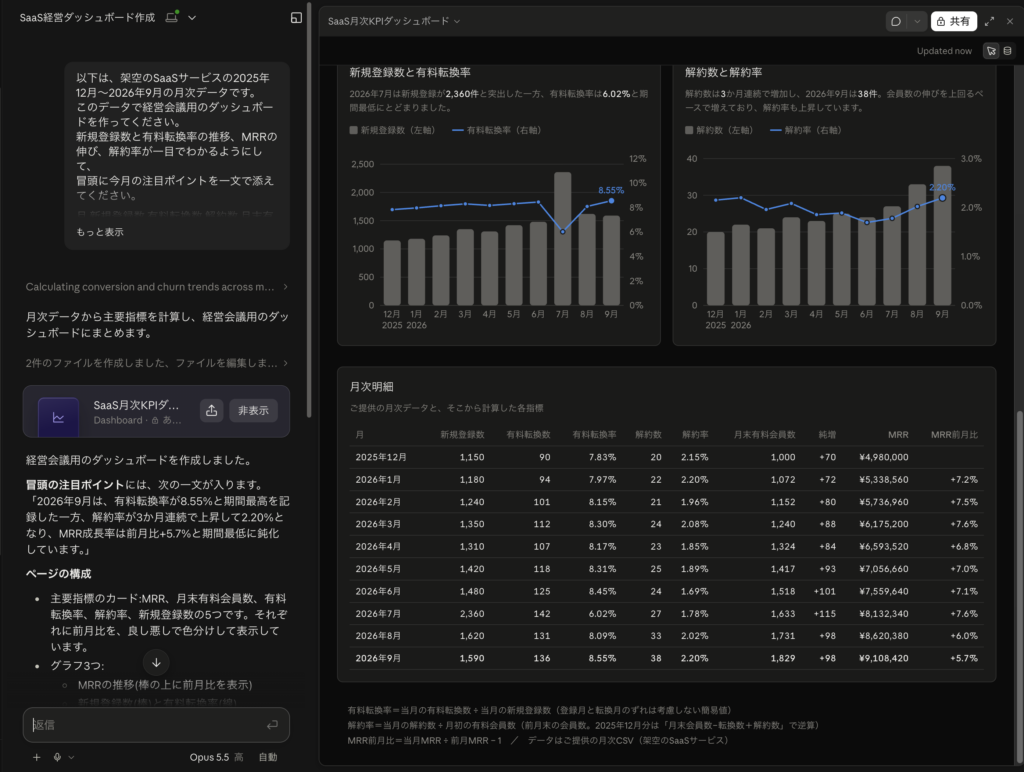Click the 2,360 new registrations cell

[x=472, y=614]
